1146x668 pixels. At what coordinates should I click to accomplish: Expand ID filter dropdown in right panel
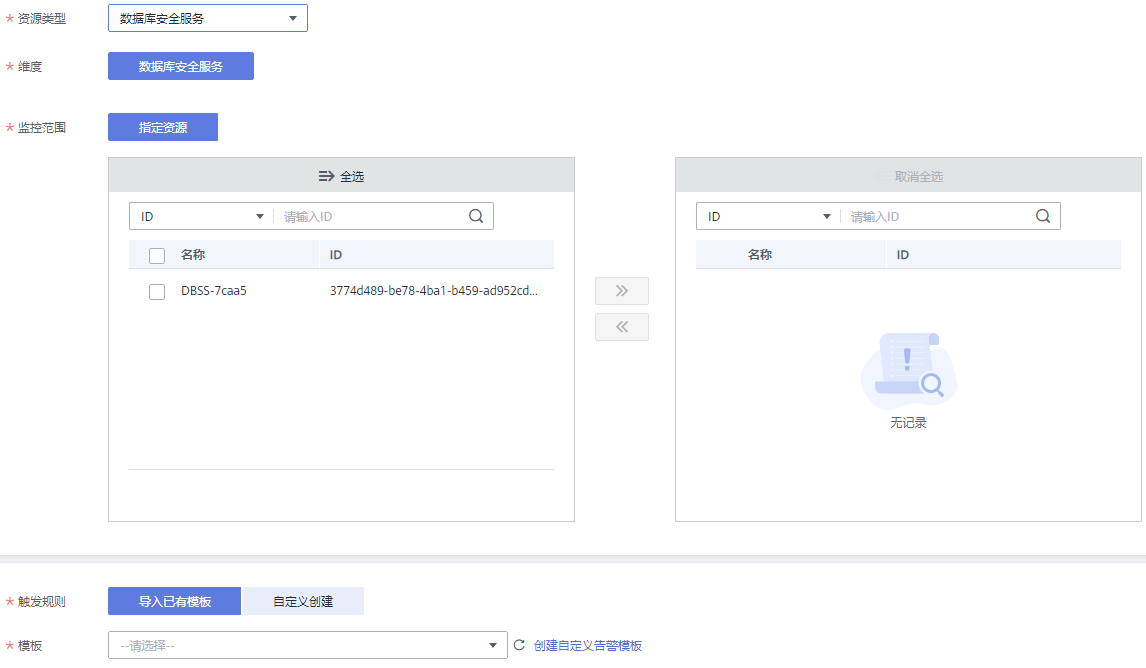point(769,216)
